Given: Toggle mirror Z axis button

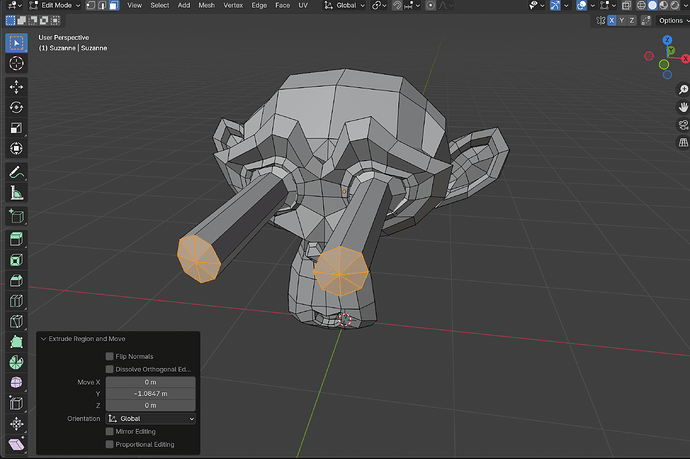Looking at the screenshot, I should [x=632, y=20].
